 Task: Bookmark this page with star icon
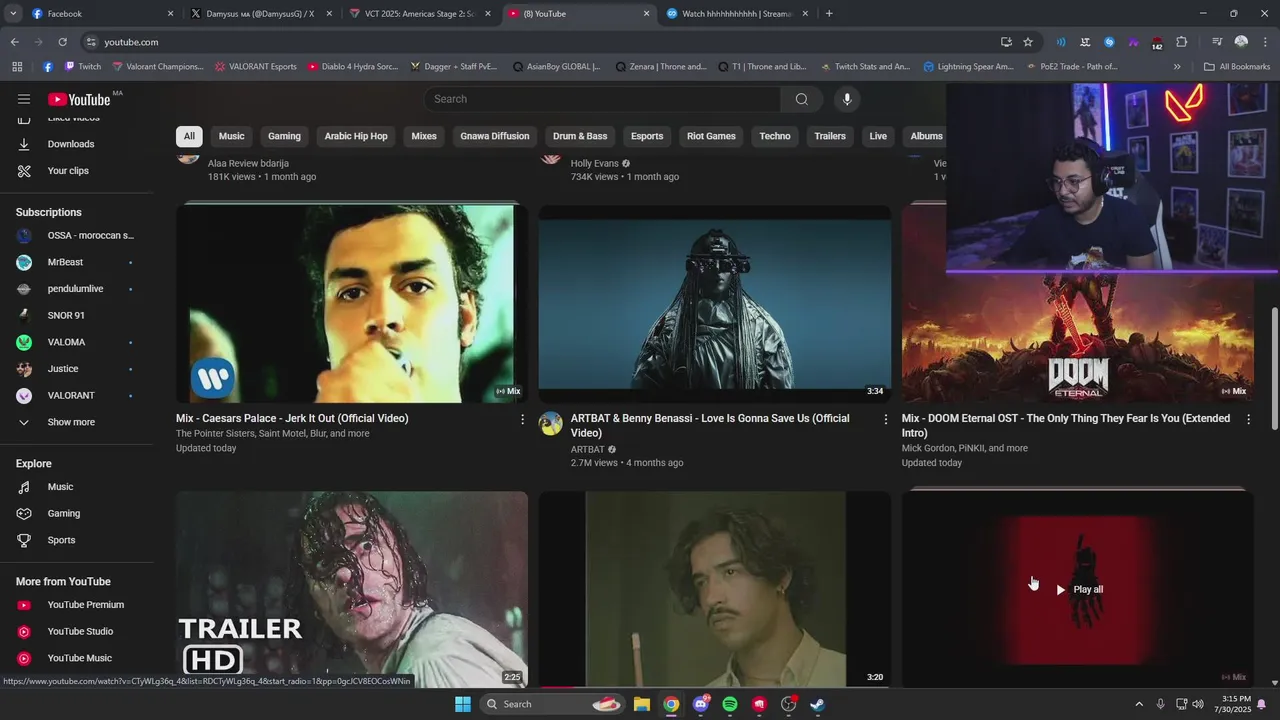click(1028, 42)
